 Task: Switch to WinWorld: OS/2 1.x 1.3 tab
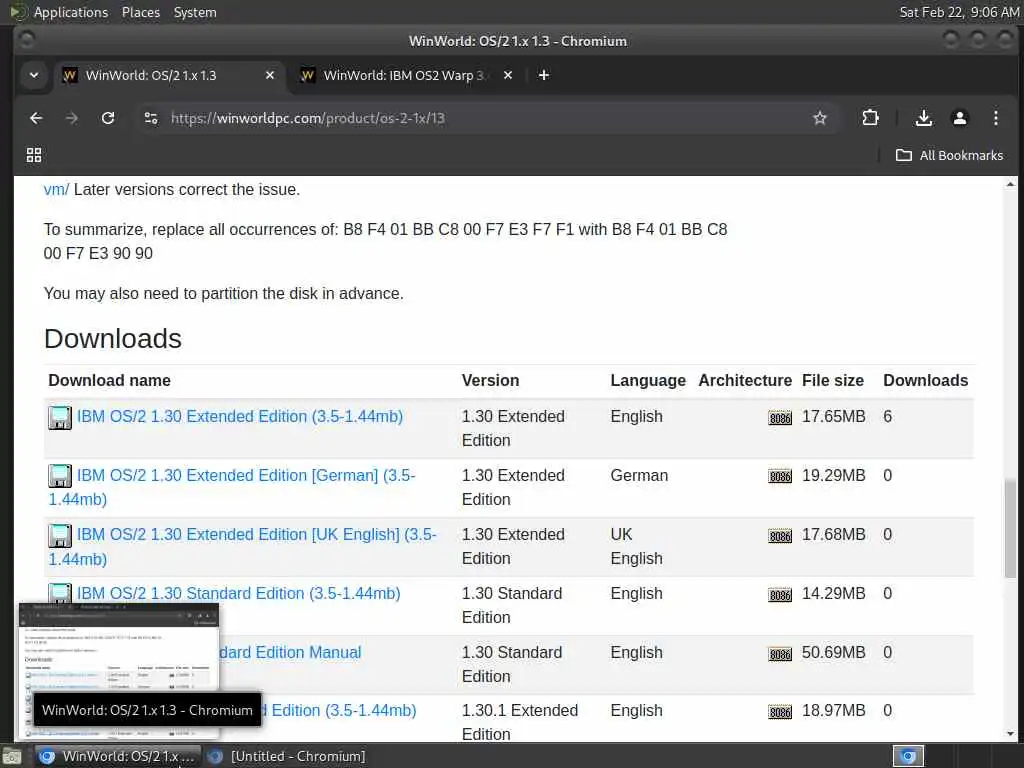click(168, 75)
